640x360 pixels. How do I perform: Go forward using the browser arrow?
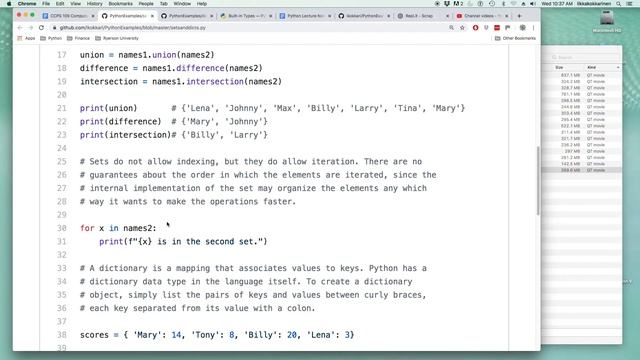[31, 28]
